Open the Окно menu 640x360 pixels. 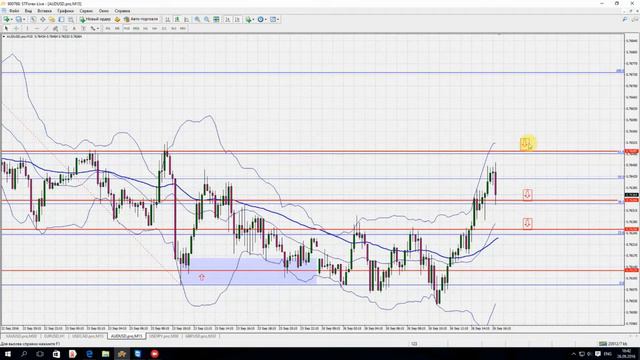pyautogui.click(x=104, y=11)
